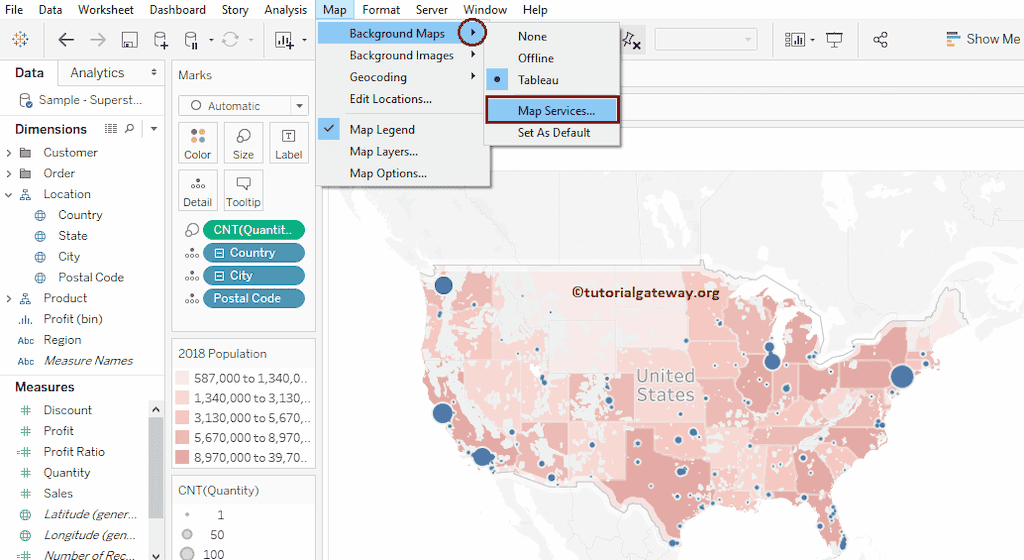Open the Analysis menu
The width and height of the screenshot is (1024, 560).
point(285,10)
